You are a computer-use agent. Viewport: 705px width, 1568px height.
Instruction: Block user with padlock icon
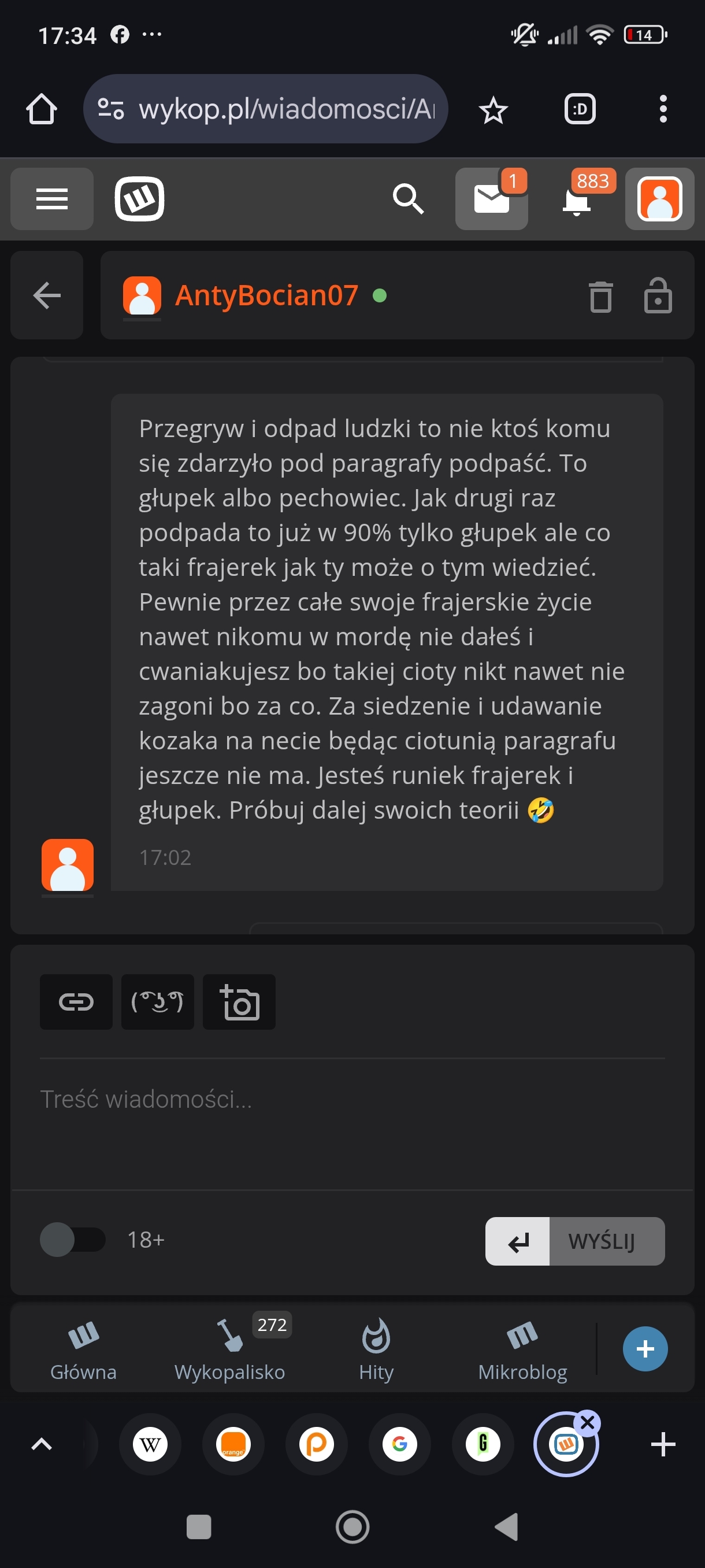coord(658,297)
